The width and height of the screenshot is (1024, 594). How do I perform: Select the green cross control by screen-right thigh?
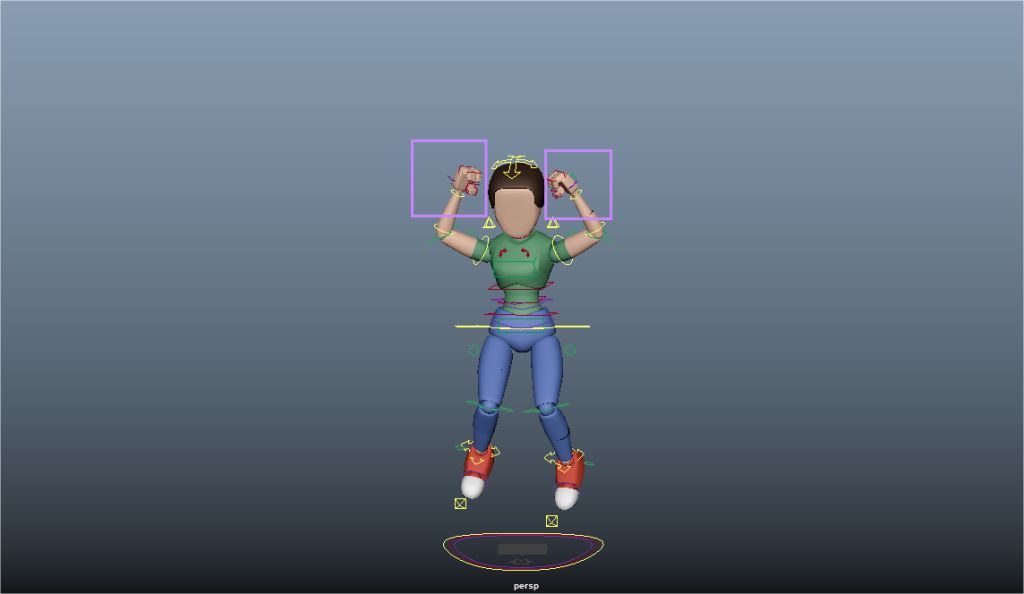(x=569, y=351)
